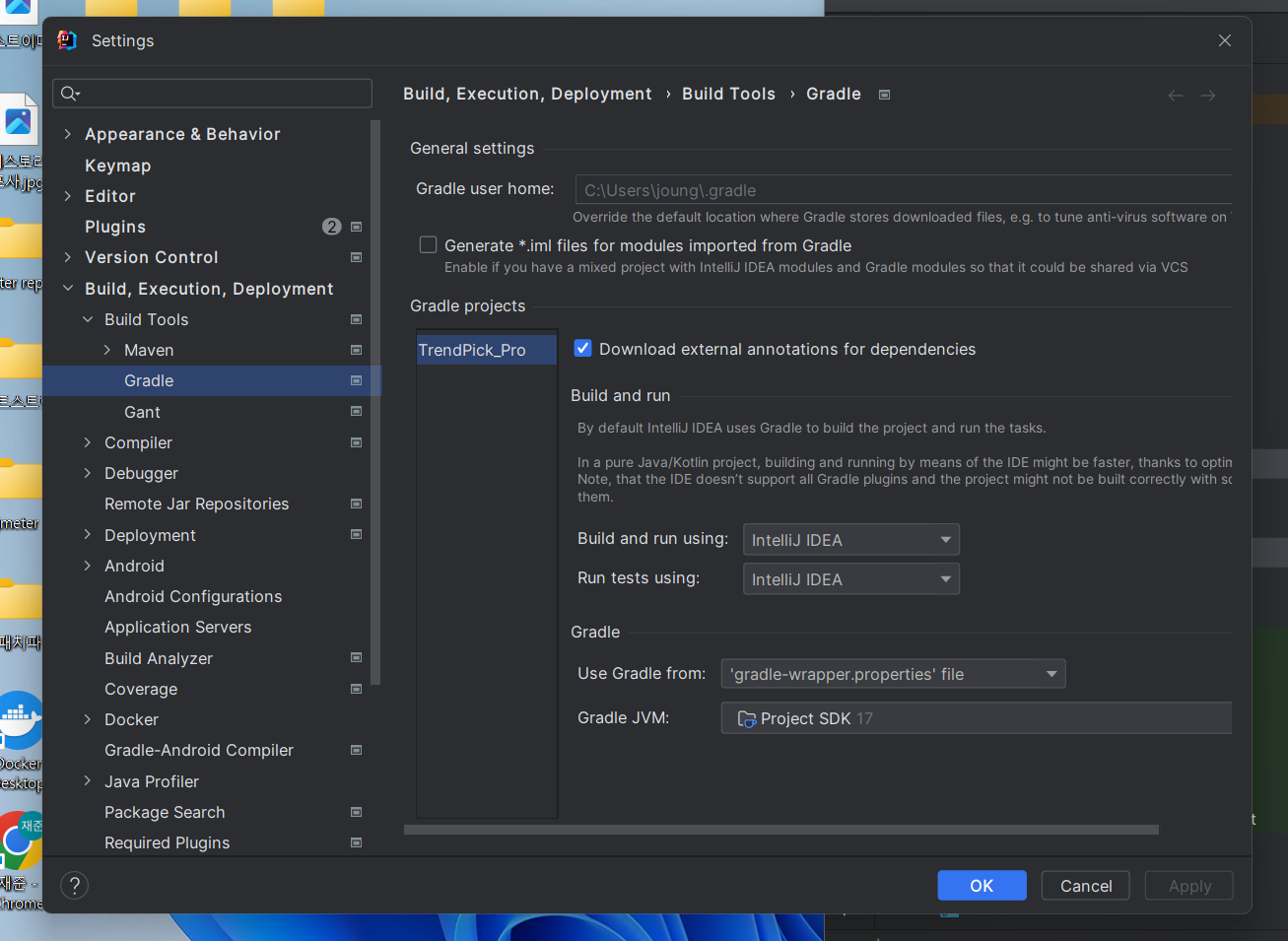
Task: Click the project-level icon after Gradle breadcrumb
Action: tap(885, 95)
